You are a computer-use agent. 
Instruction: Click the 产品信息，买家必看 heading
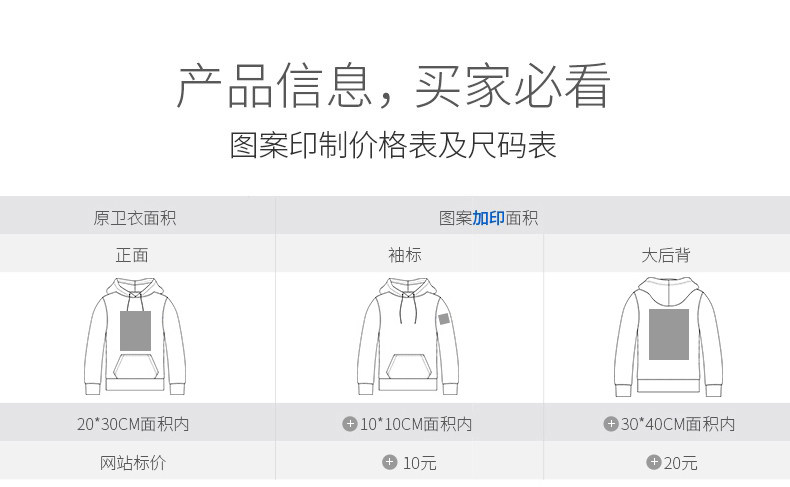pyautogui.click(x=394, y=86)
